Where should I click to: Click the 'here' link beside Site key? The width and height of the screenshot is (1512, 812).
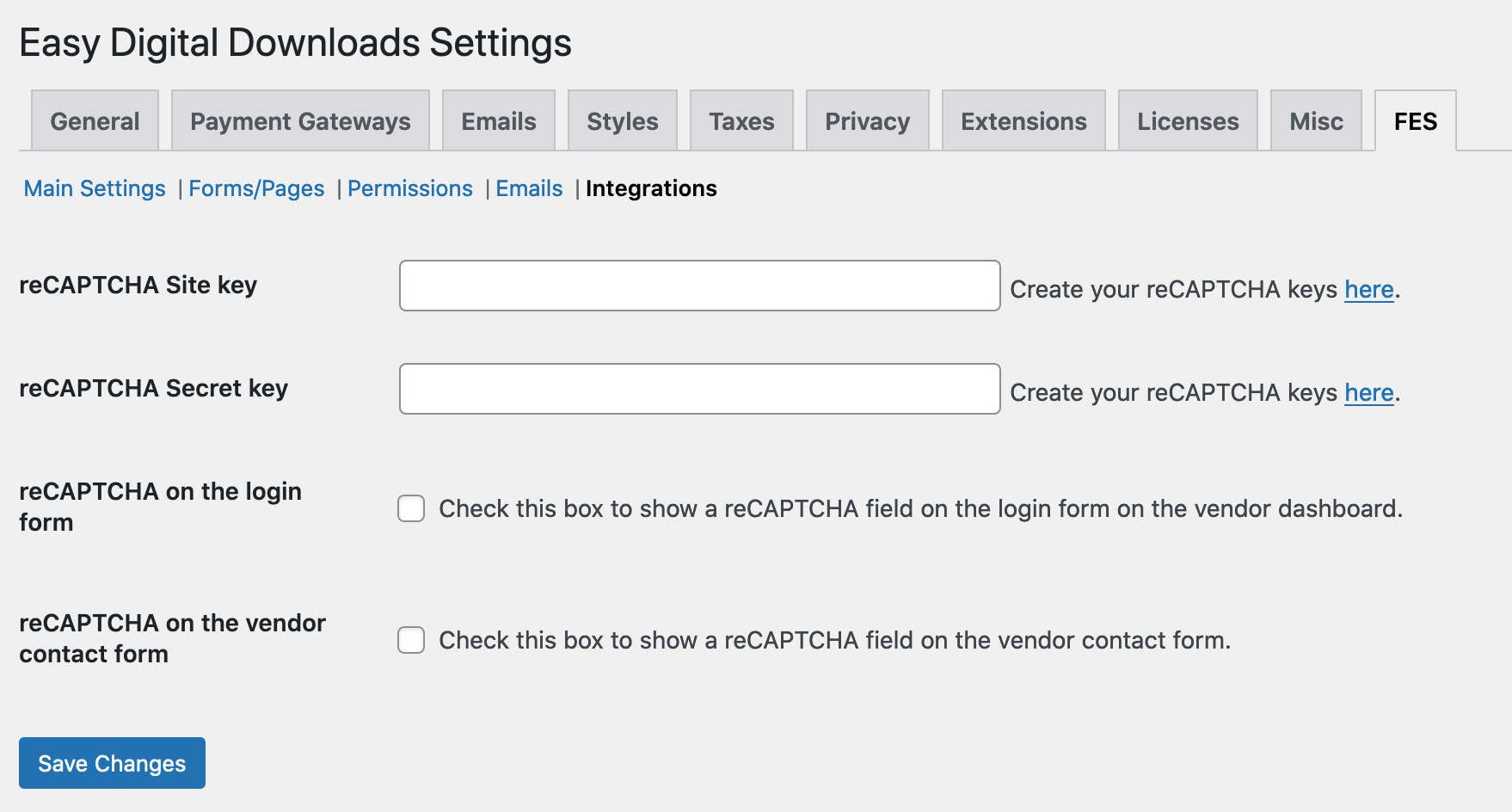[x=1368, y=290]
